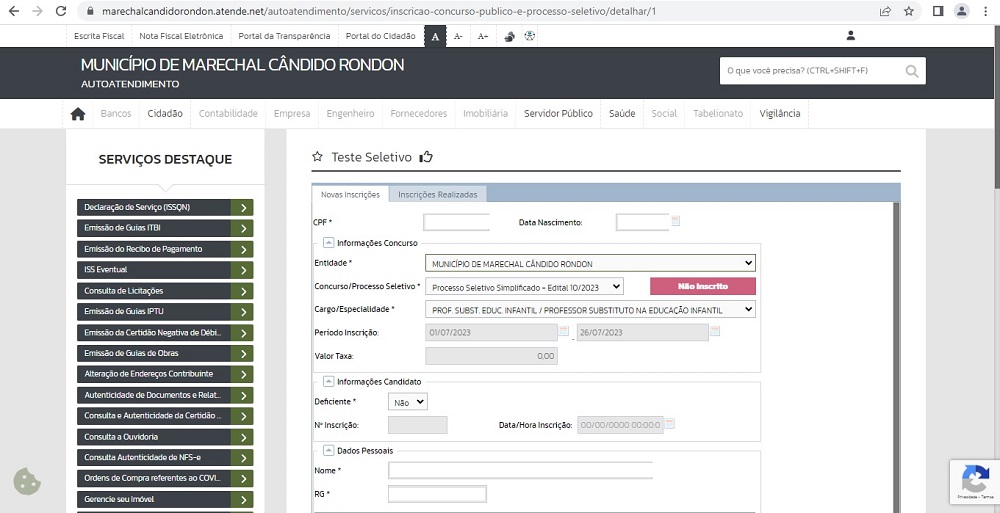1000x513 pixels.
Task: Open cookie preferences icon at bottom left
Action: (x=27, y=482)
